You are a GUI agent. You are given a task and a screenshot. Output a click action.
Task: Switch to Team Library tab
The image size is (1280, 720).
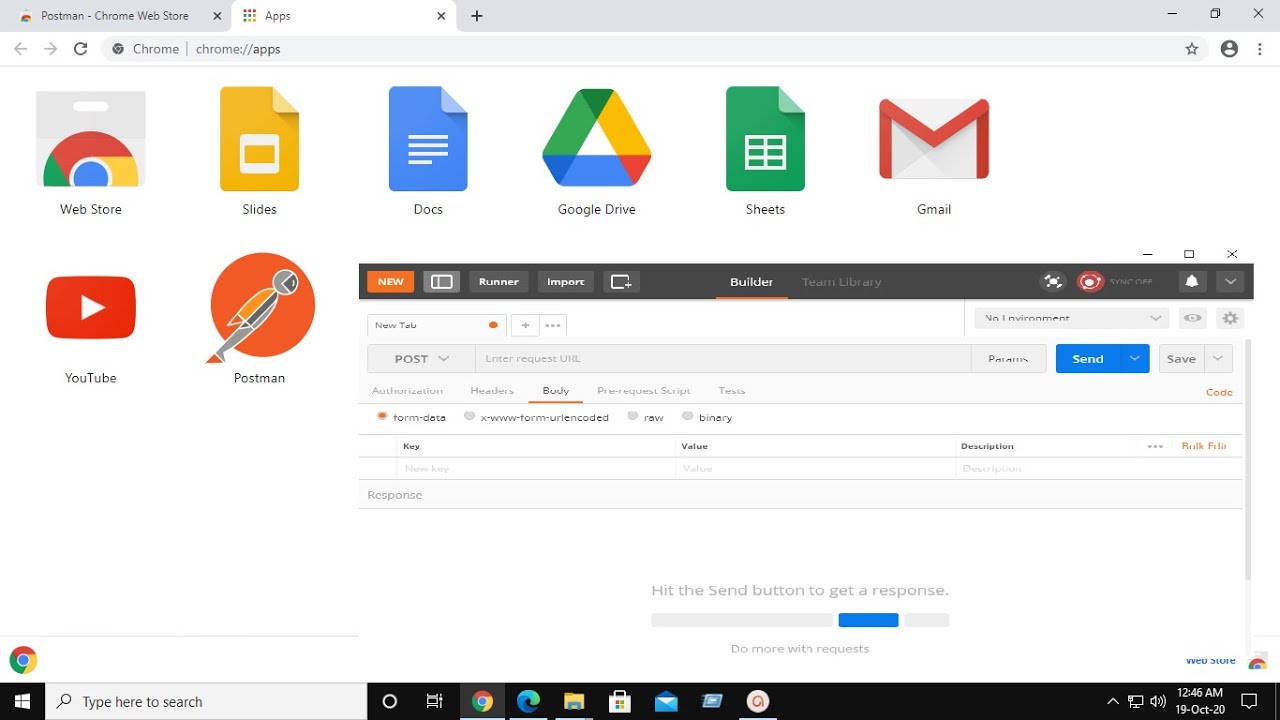842,282
